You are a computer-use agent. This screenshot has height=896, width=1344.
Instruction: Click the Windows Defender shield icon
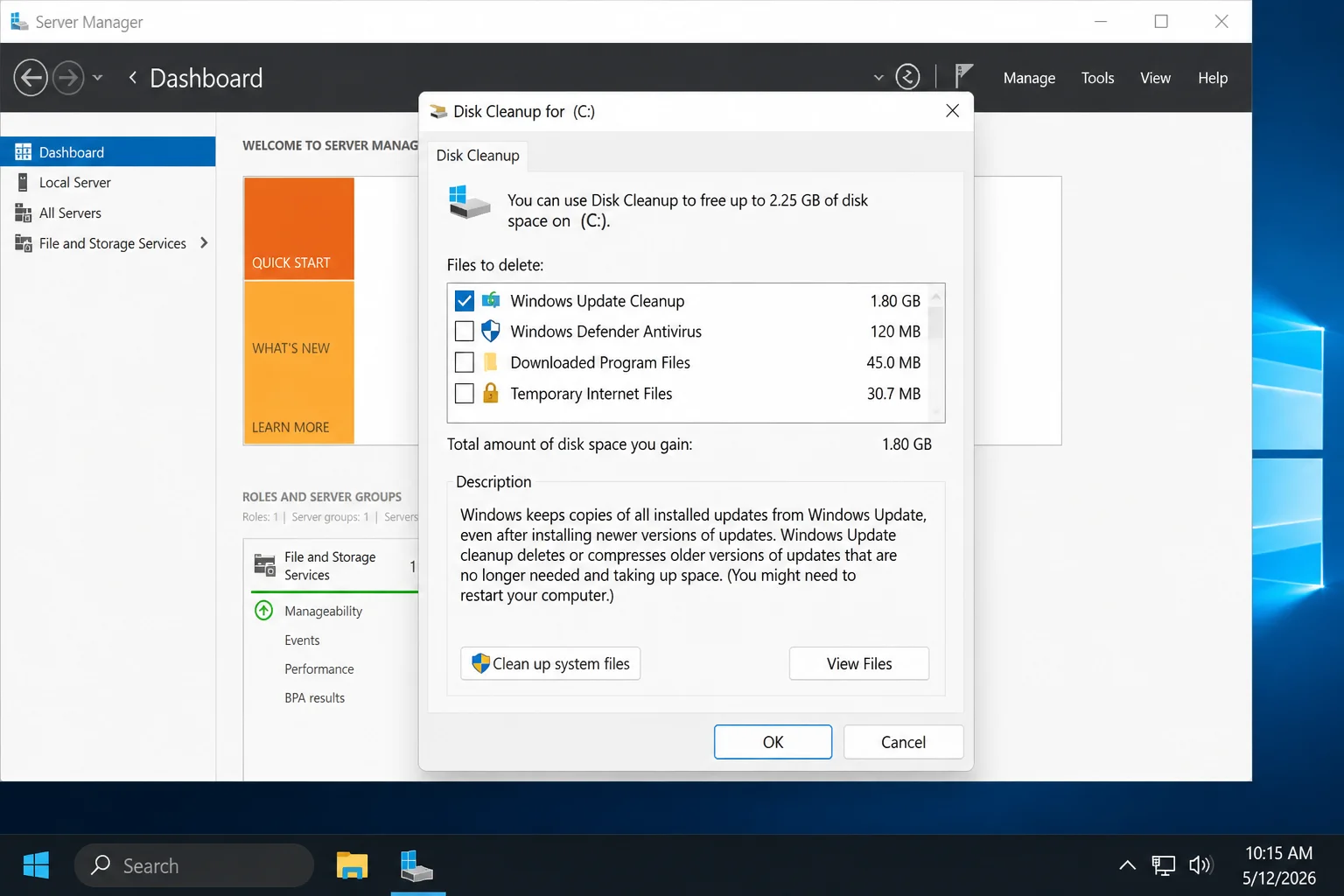click(x=491, y=331)
